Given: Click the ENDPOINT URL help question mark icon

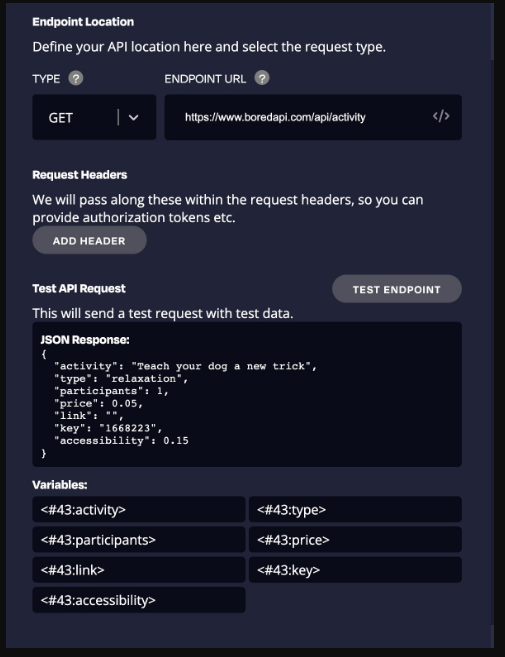Looking at the screenshot, I should click(x=262, y=78).
